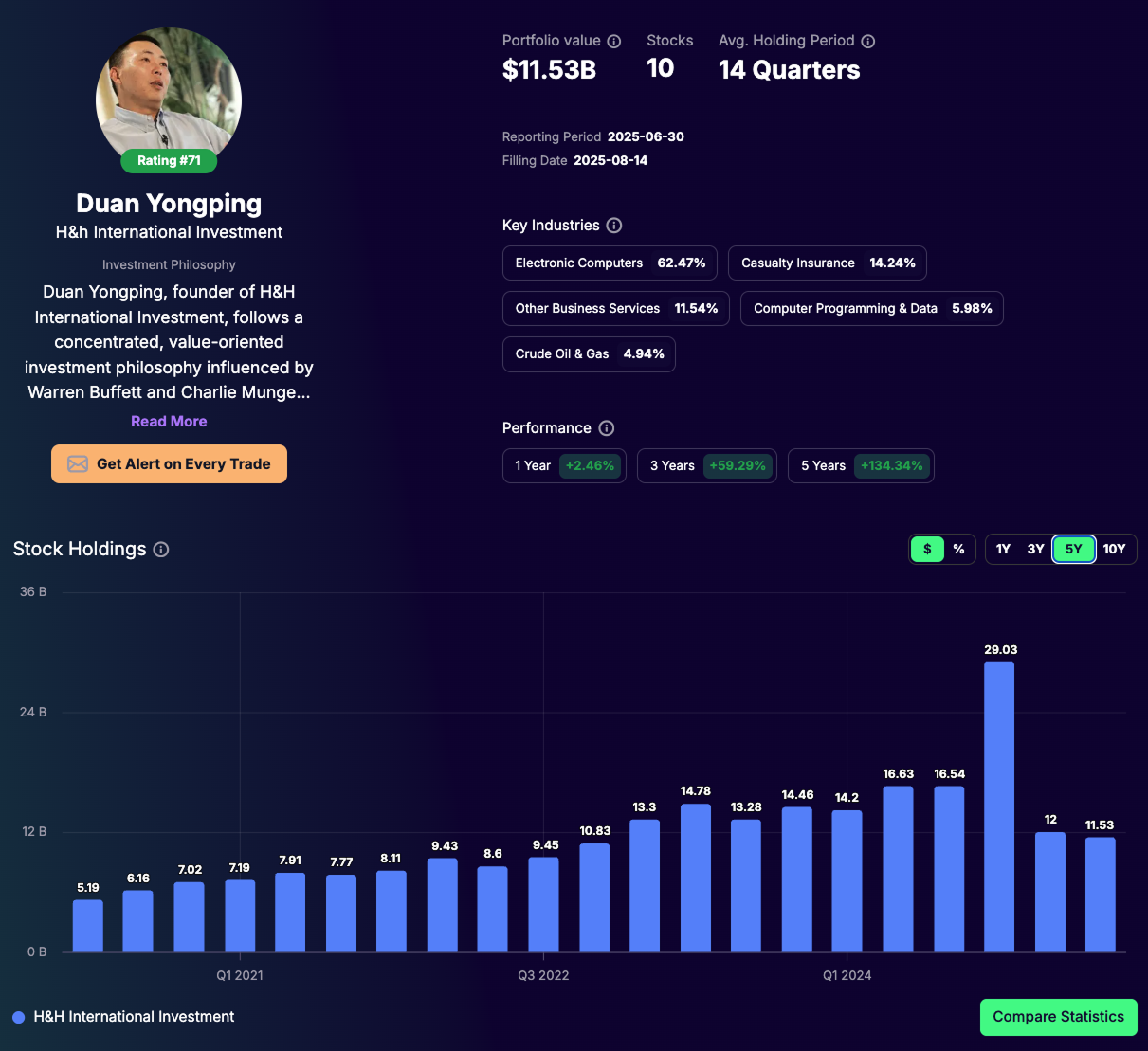Click the 5 Years performance chip

pyautogui.click(x=860, y=466)
